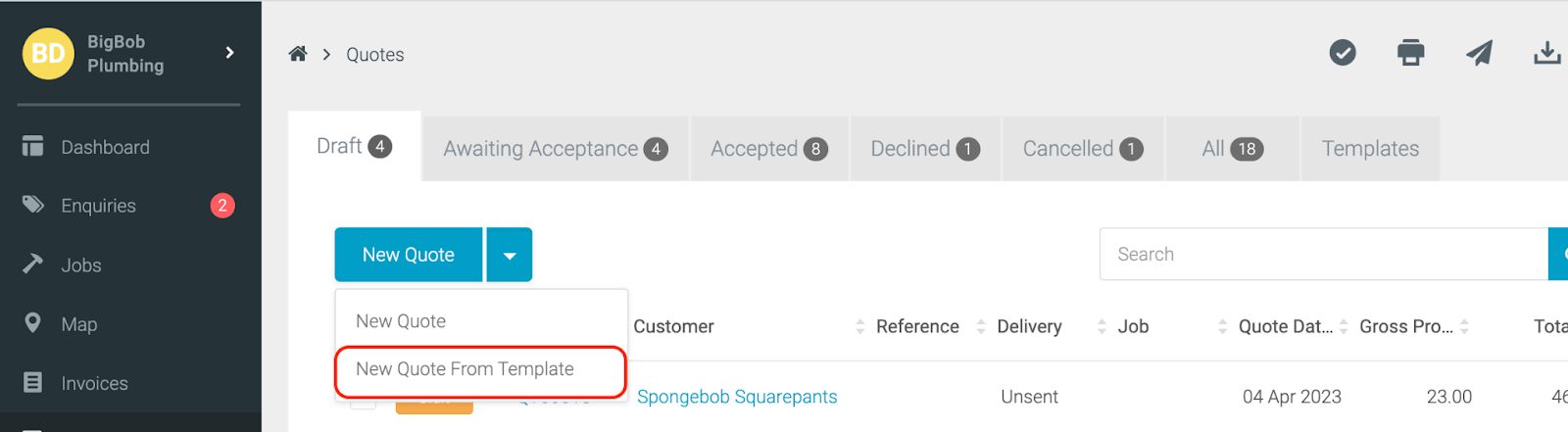Click the blue New Quote button
This screenshot has height=432, width=1568.
tap(409, 255)
